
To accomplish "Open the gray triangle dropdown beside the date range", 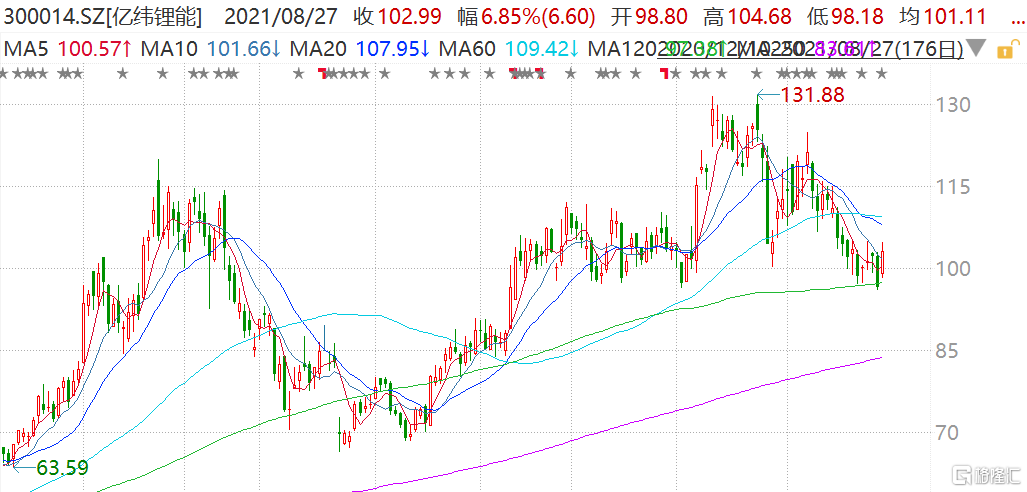I will coord(976,48).
